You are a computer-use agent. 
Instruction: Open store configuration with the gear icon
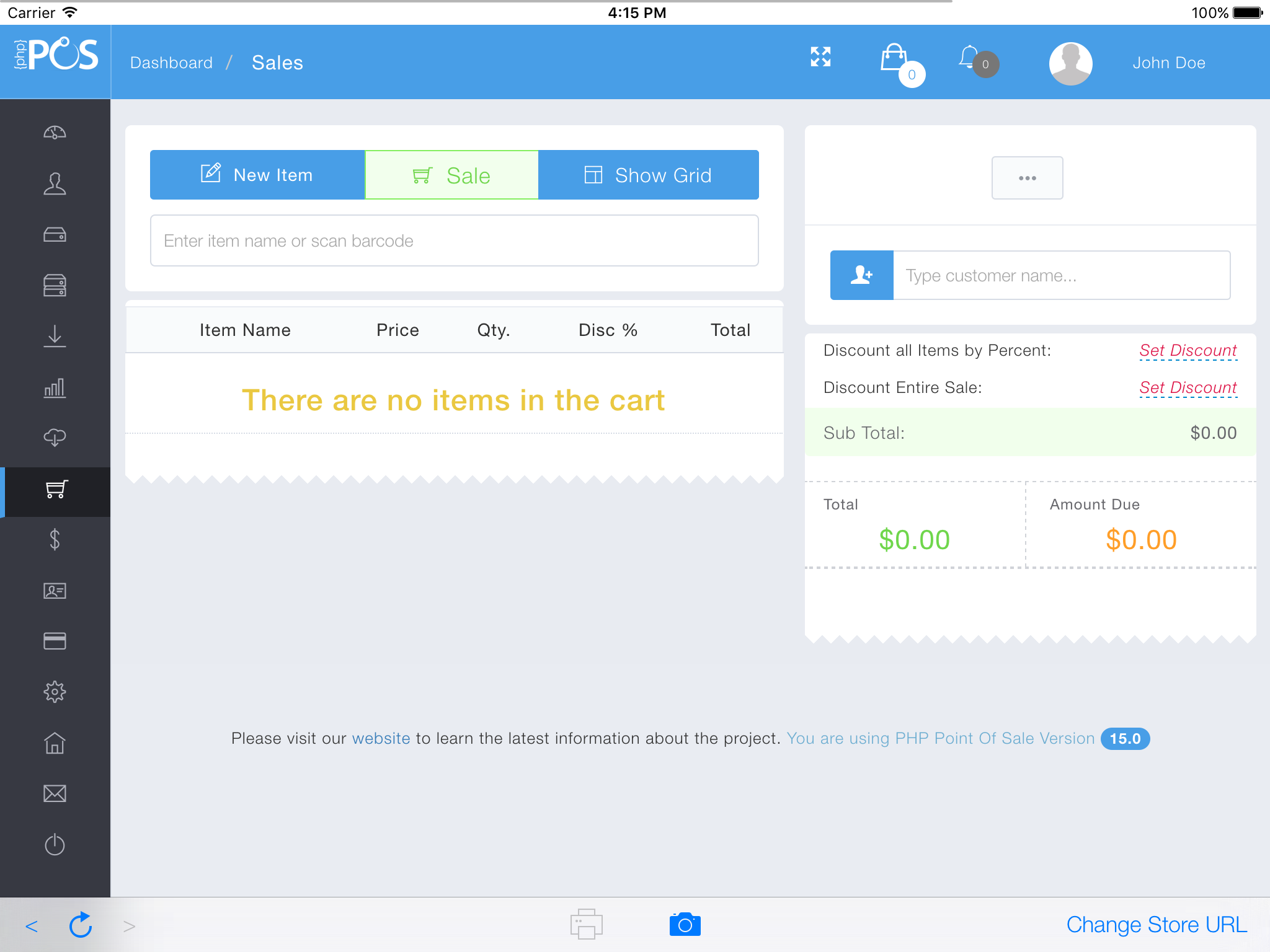(x=55, y=691)
